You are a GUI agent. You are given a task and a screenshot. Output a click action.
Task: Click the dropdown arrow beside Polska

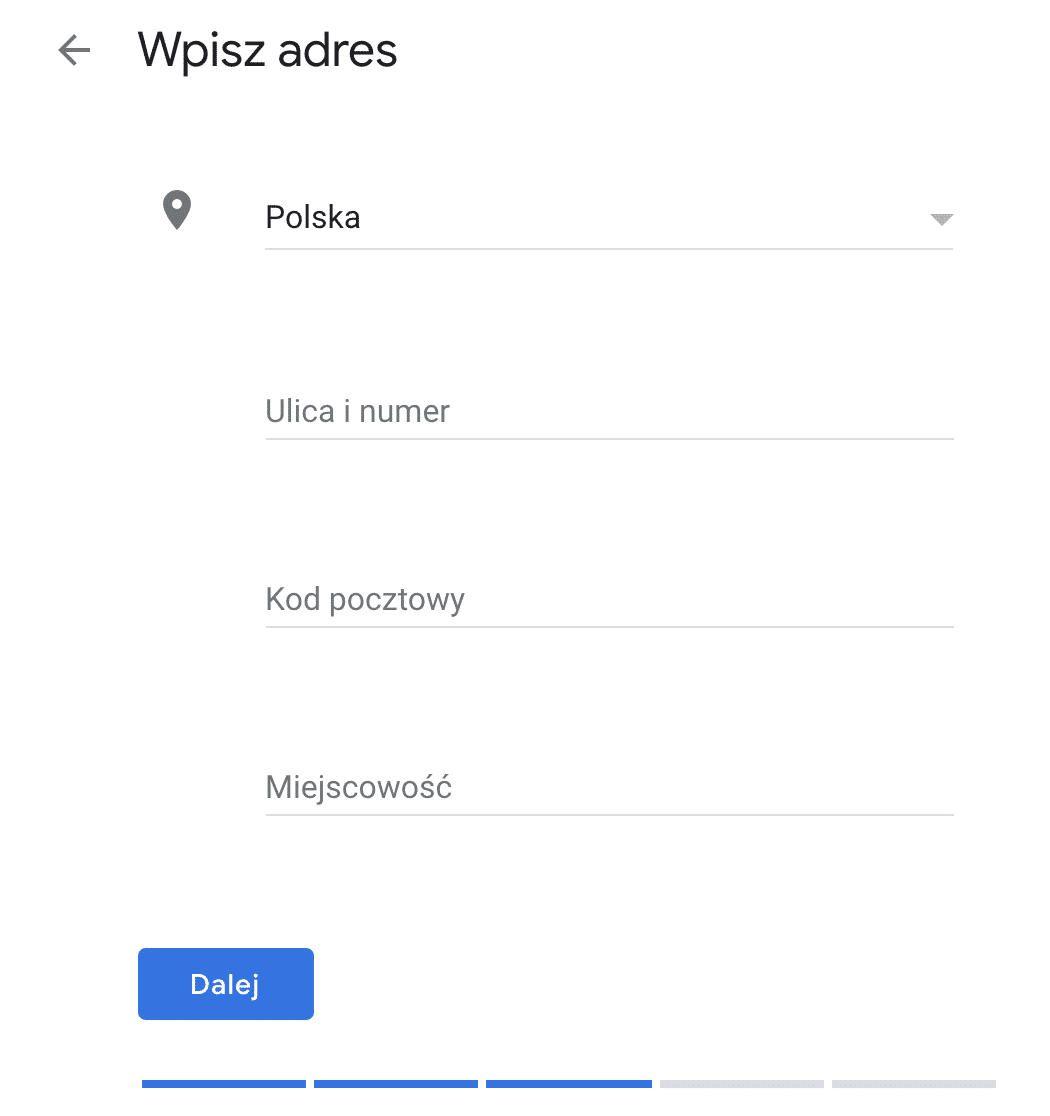[941, 220]
